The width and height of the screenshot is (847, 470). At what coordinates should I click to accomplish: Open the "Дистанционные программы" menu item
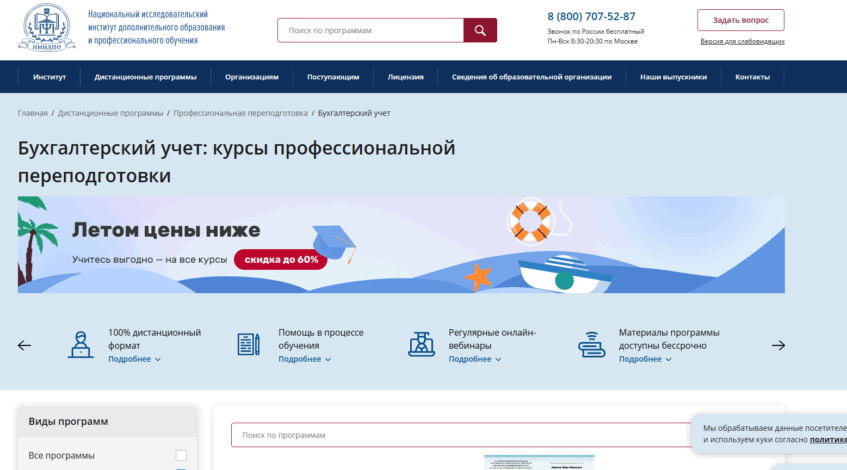coord(145,77)
